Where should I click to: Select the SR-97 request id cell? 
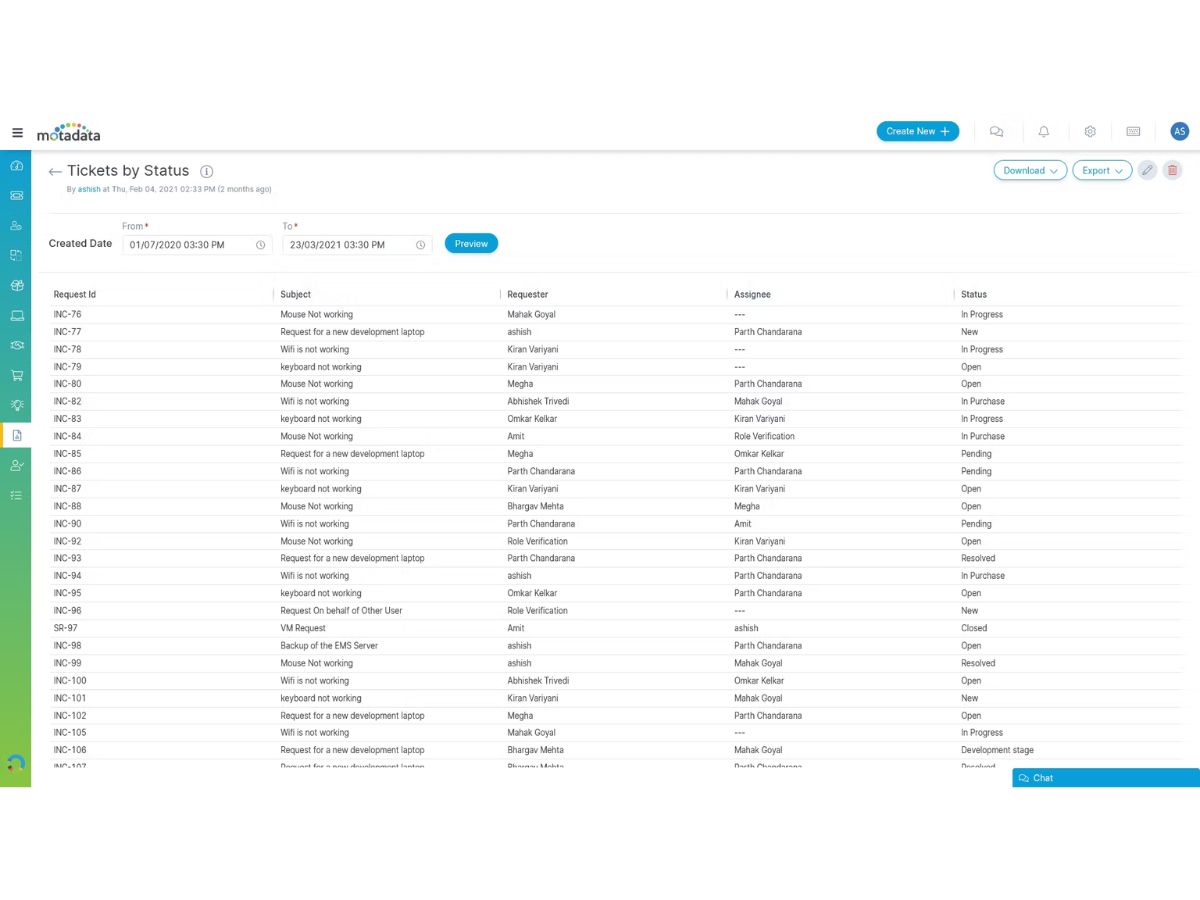click(66, 628)
